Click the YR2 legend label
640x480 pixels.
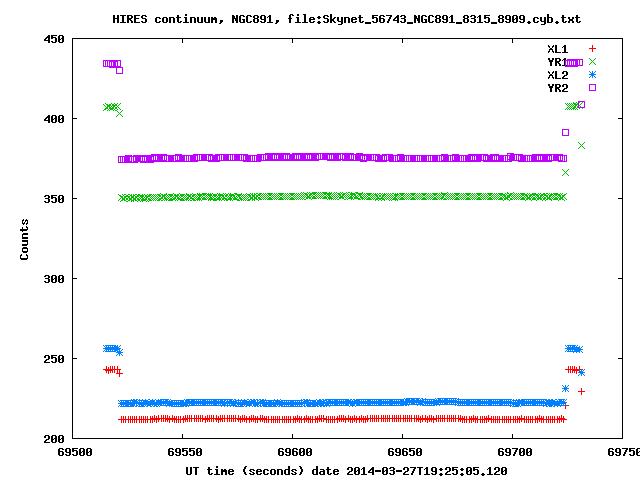tap(558, 88)
